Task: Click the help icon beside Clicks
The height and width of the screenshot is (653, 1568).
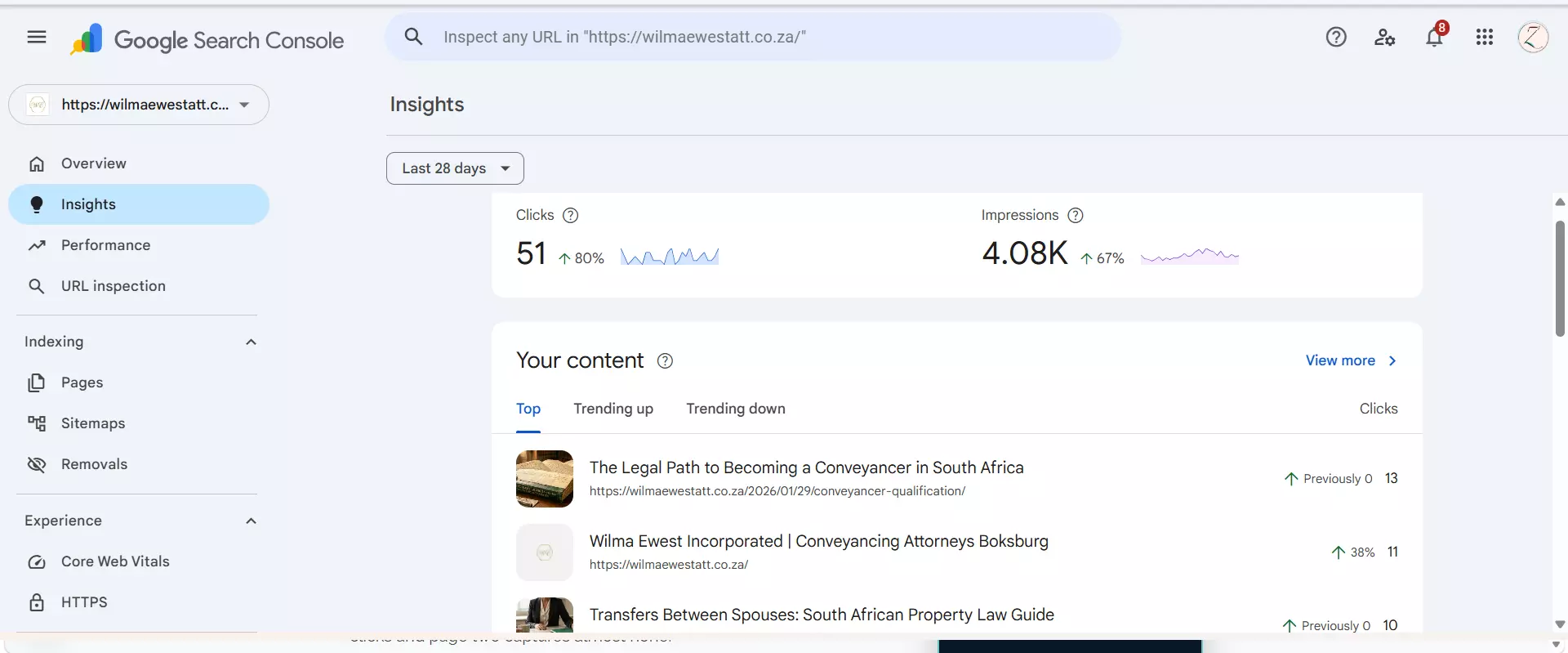Action: pos(571,215)
